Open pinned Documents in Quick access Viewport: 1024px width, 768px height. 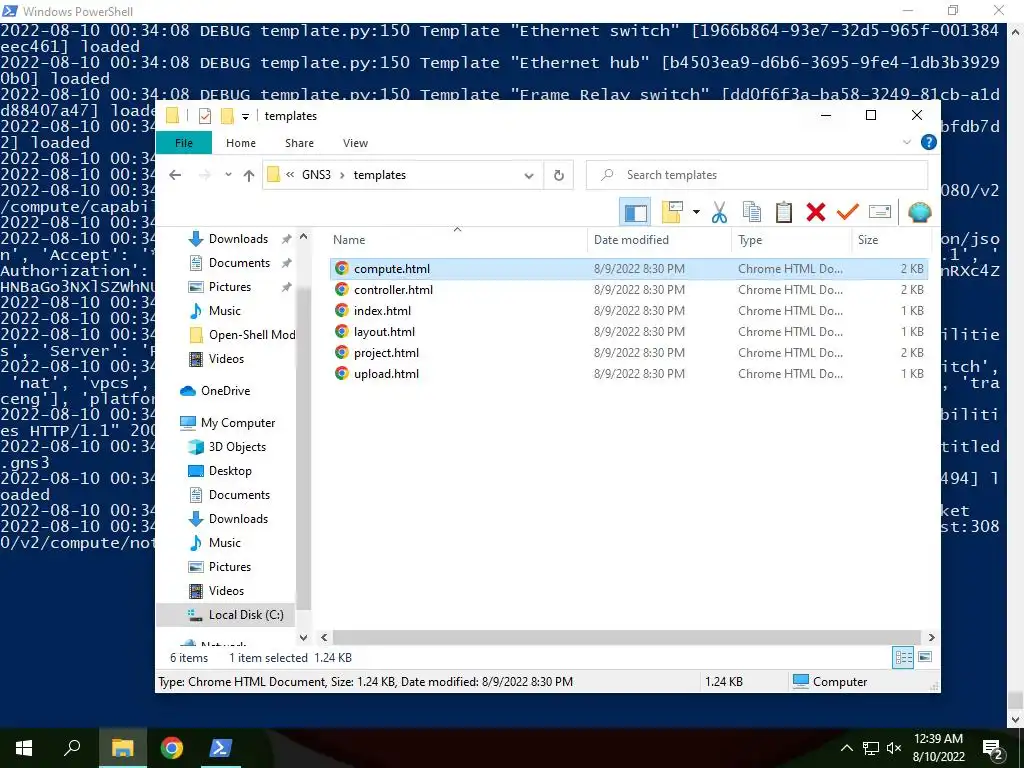click(239, 263)
